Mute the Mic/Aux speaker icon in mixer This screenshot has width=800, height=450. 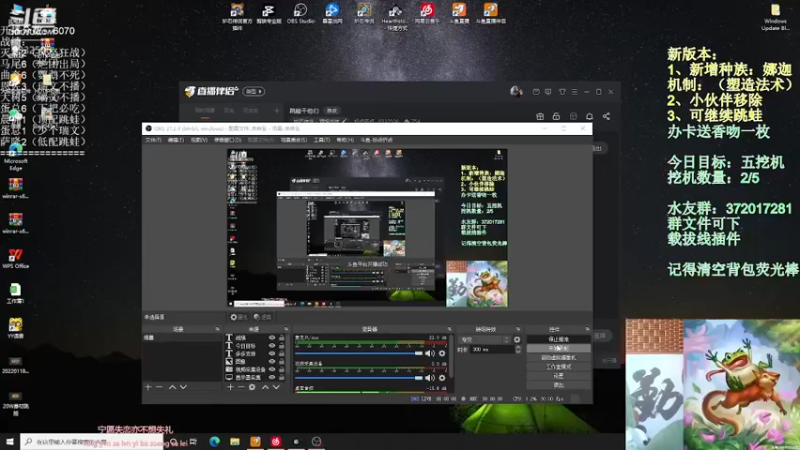[x=430, y=353]
